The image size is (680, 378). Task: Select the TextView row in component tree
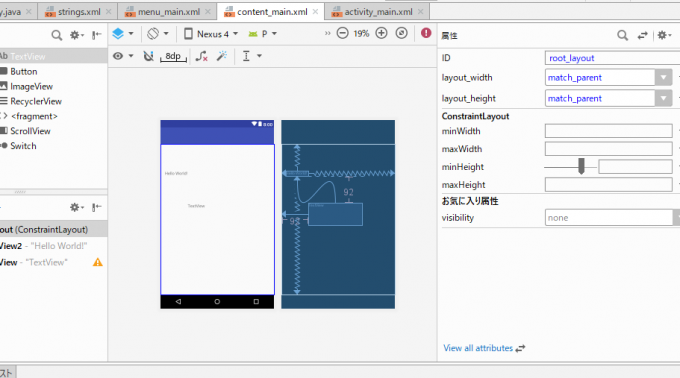pyautogui.click(x=53, y=262)
